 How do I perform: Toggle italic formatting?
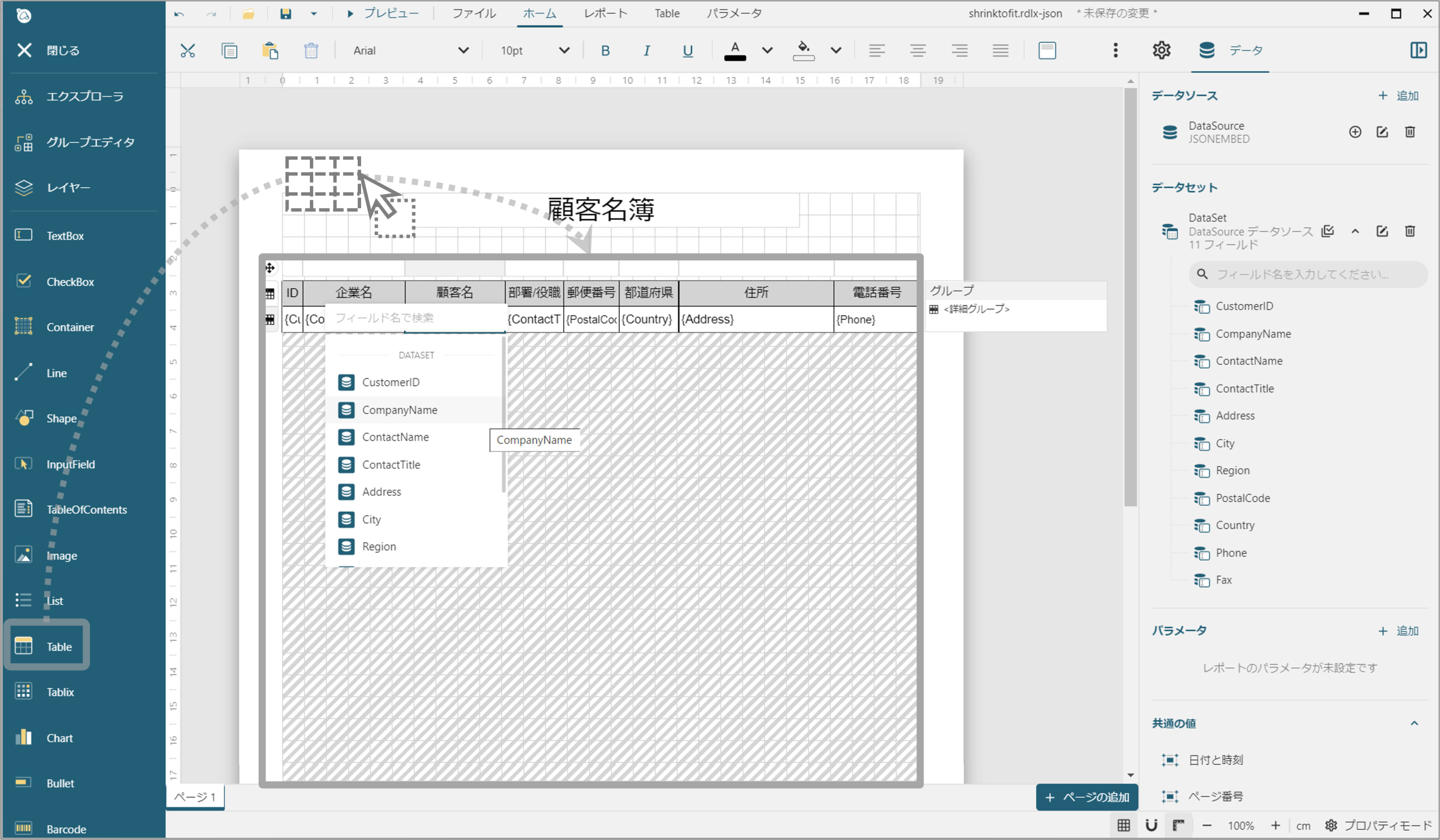(x=647, y=51)
